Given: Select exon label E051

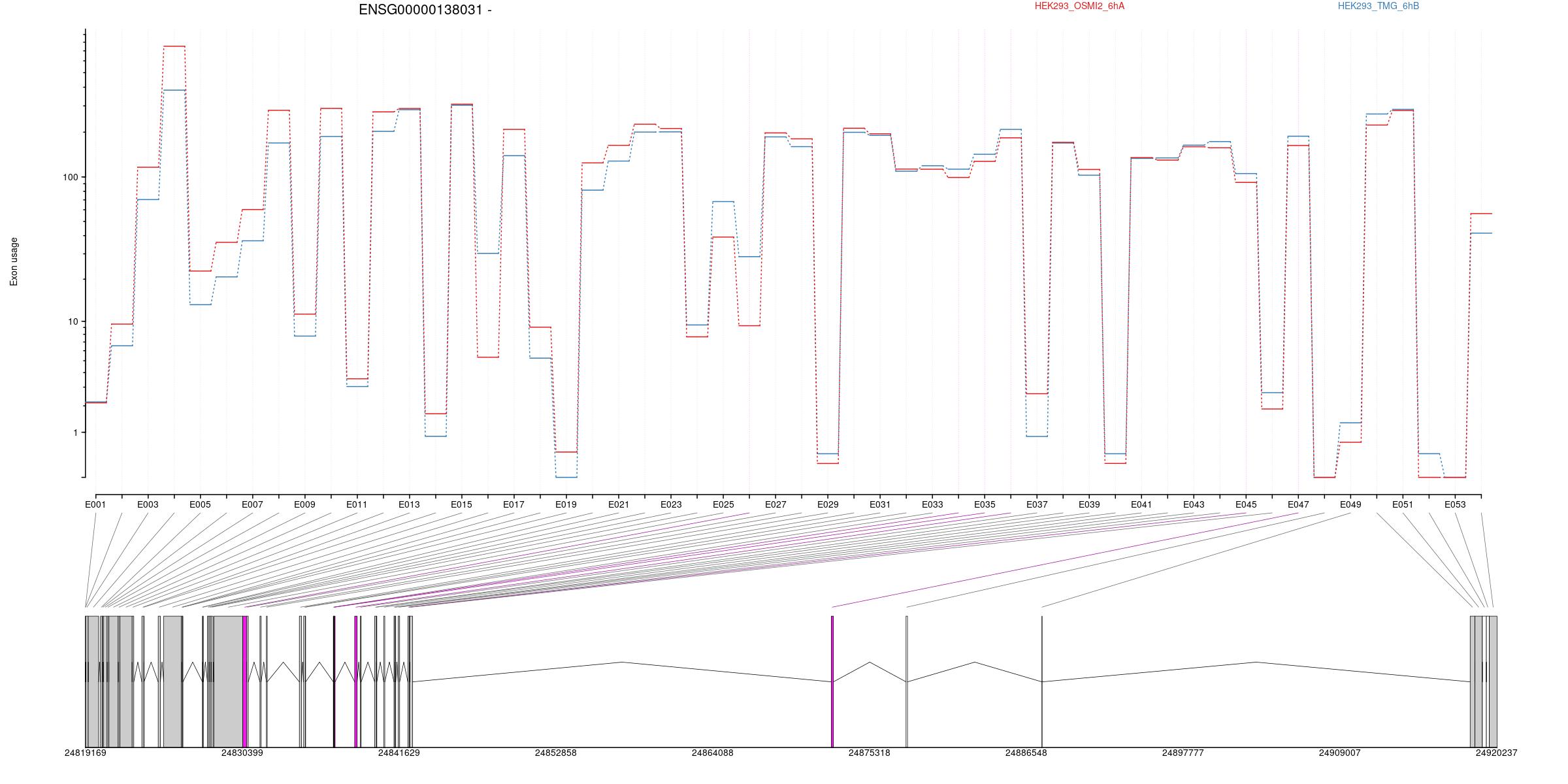Looking at the screenshot, I should [1403, 504].
